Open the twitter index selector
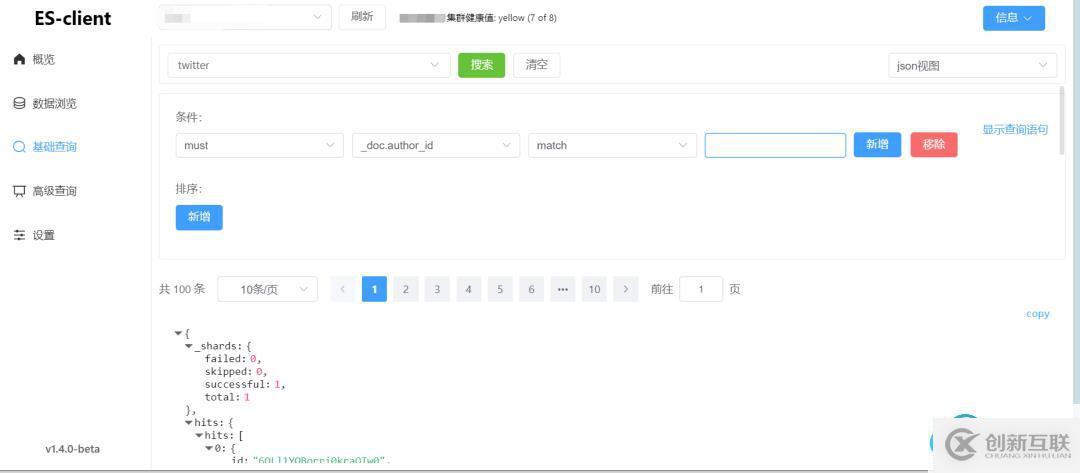Screen dimensions: 1080x473 (x=309, y=65)
